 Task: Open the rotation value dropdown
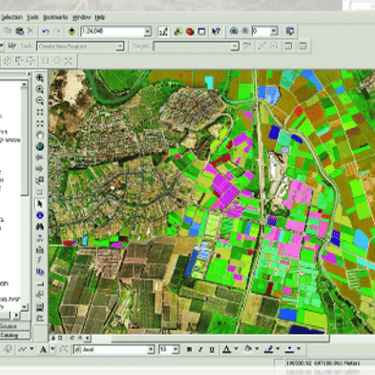(274, 31)
